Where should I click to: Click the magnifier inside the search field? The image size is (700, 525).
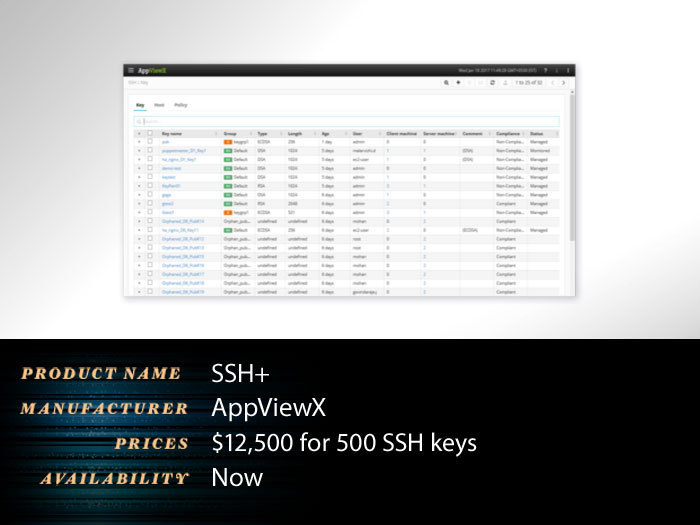coord(139,121)
